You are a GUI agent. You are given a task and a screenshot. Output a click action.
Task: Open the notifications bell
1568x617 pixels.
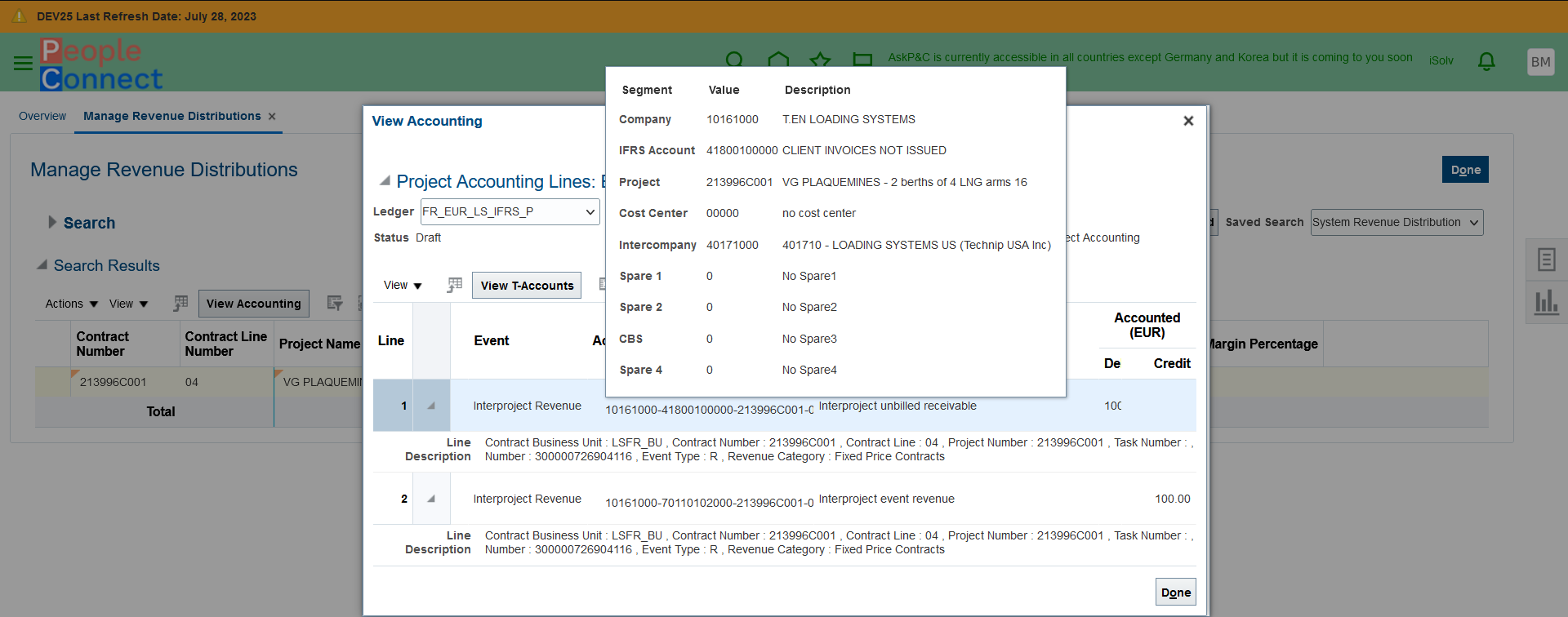[1486, 61]
